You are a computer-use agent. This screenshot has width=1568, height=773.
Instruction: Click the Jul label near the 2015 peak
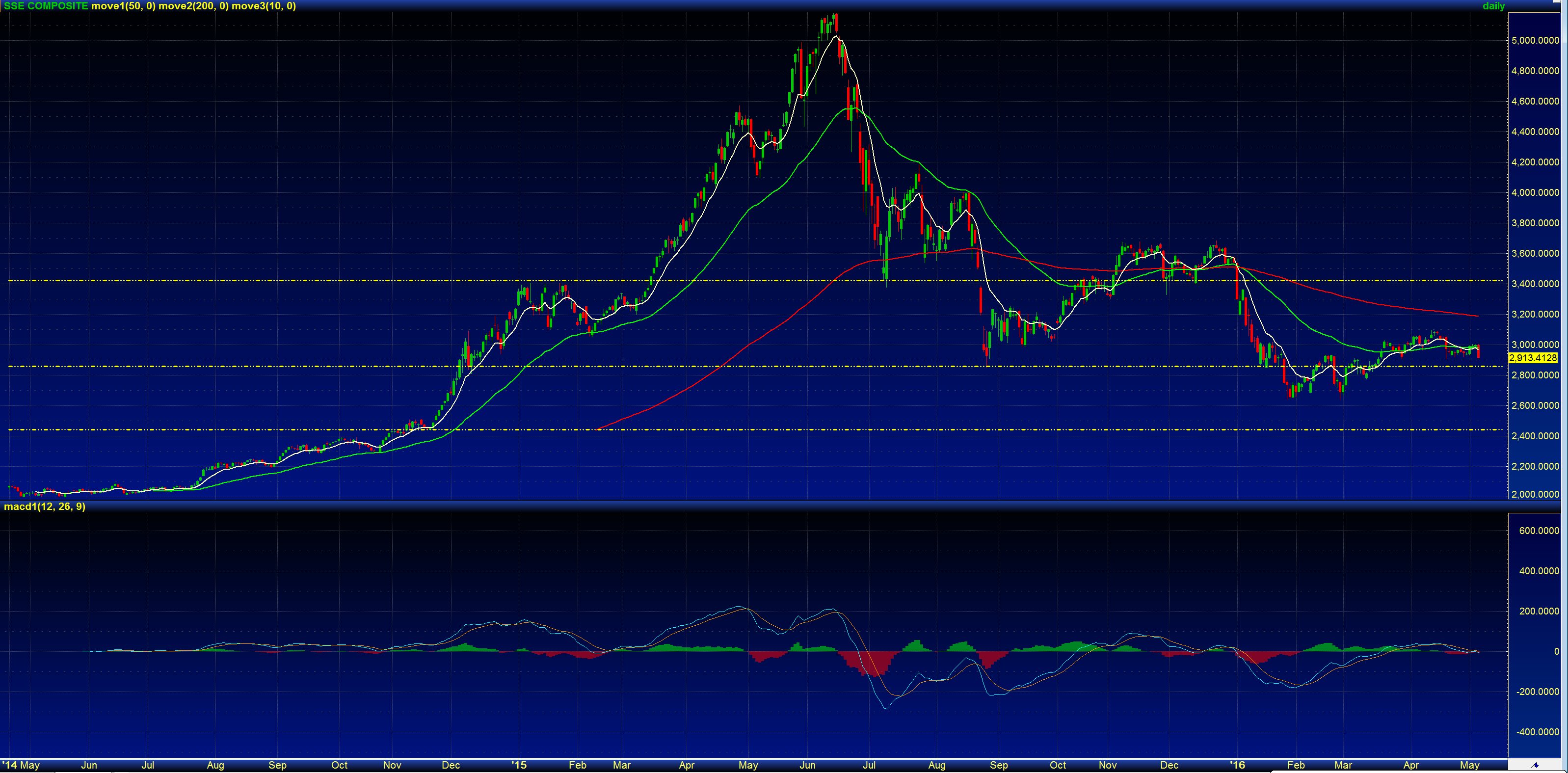(x=869, y=765)
